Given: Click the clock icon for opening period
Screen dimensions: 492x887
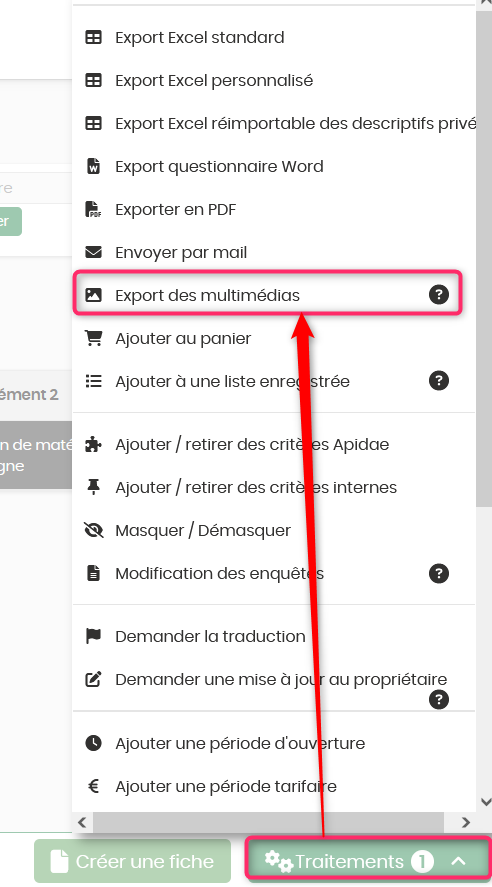Looking at the screenshot, I should [x=93, y=743].
